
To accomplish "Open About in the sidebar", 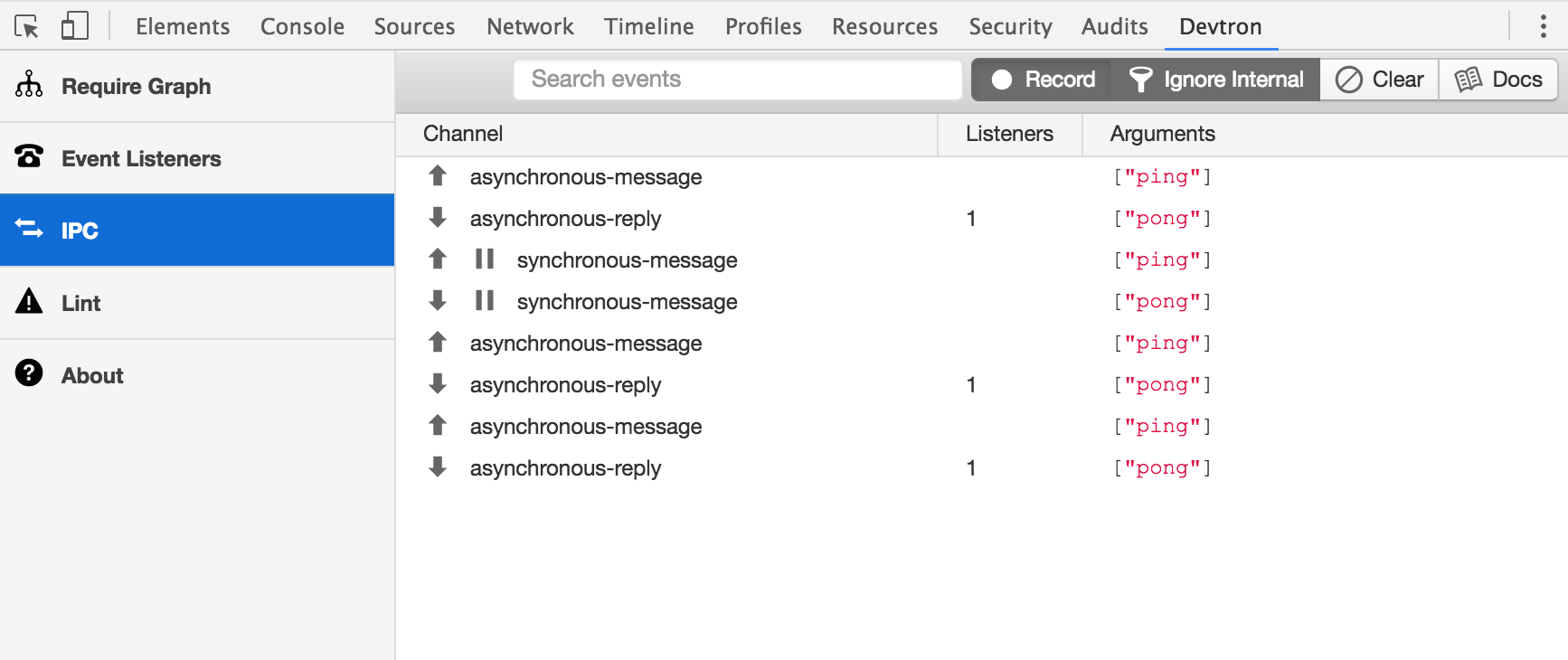I will [x=197, y=375].
